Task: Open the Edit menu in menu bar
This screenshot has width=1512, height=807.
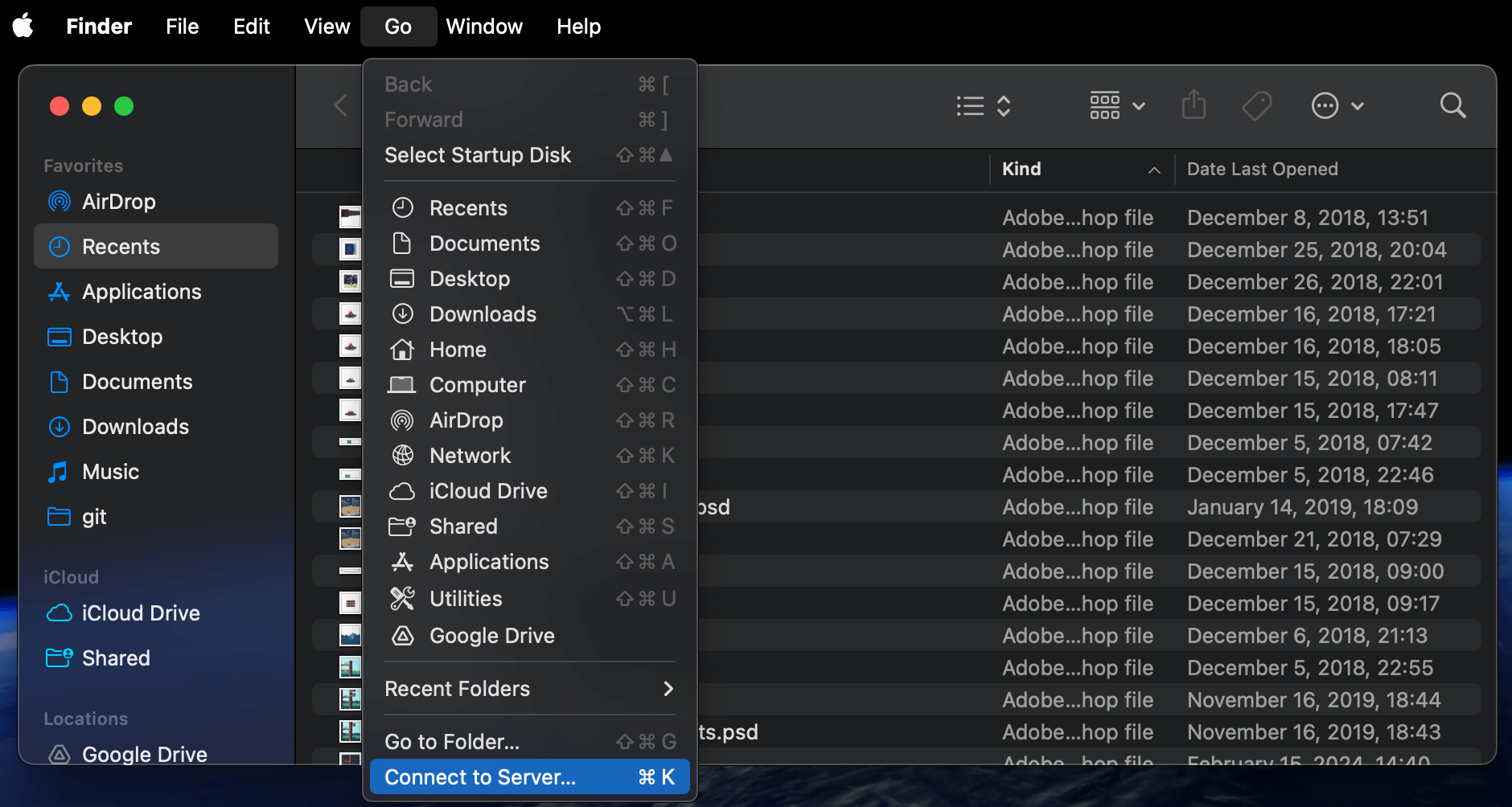Action: coord(252,26)
